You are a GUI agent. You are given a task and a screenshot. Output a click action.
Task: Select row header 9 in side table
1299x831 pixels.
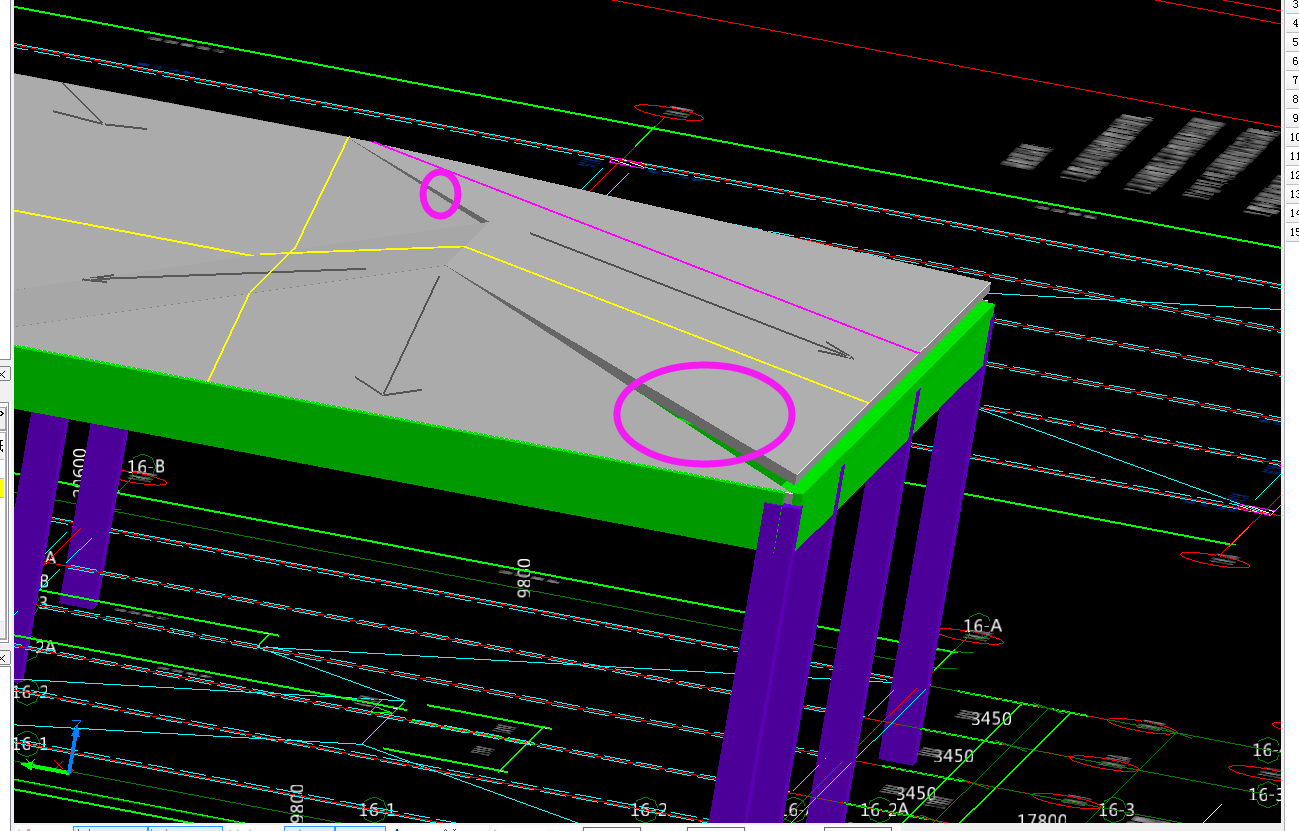[x=1292, y=118]
